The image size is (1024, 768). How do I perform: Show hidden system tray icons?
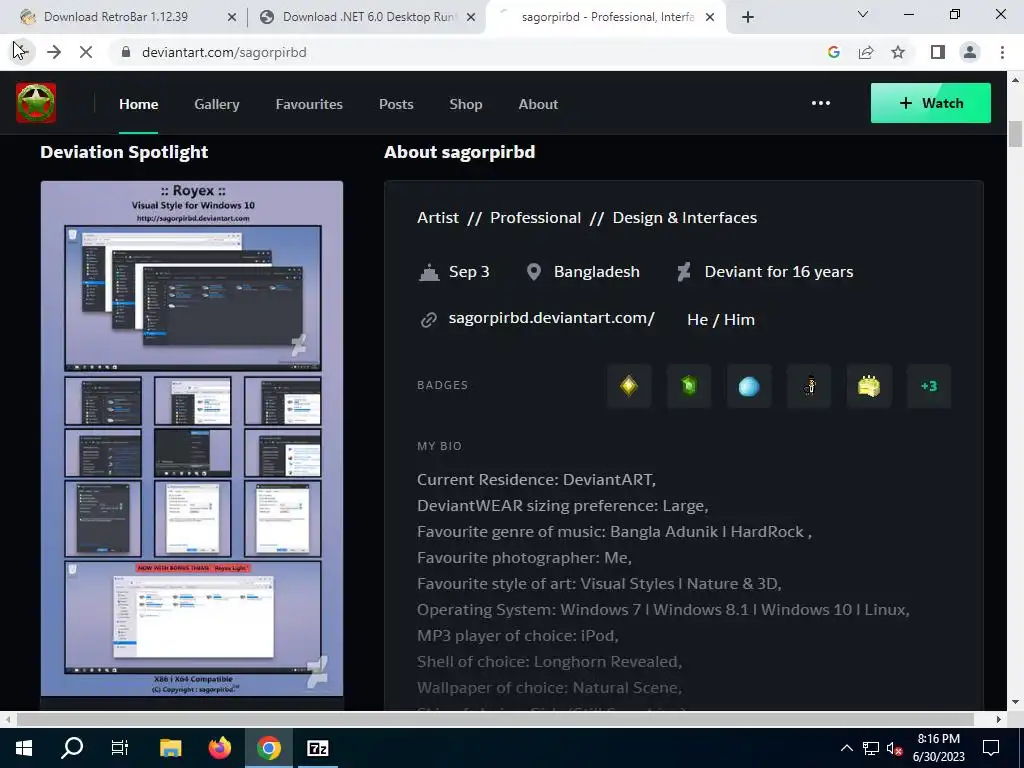click(x=846, y=748)
